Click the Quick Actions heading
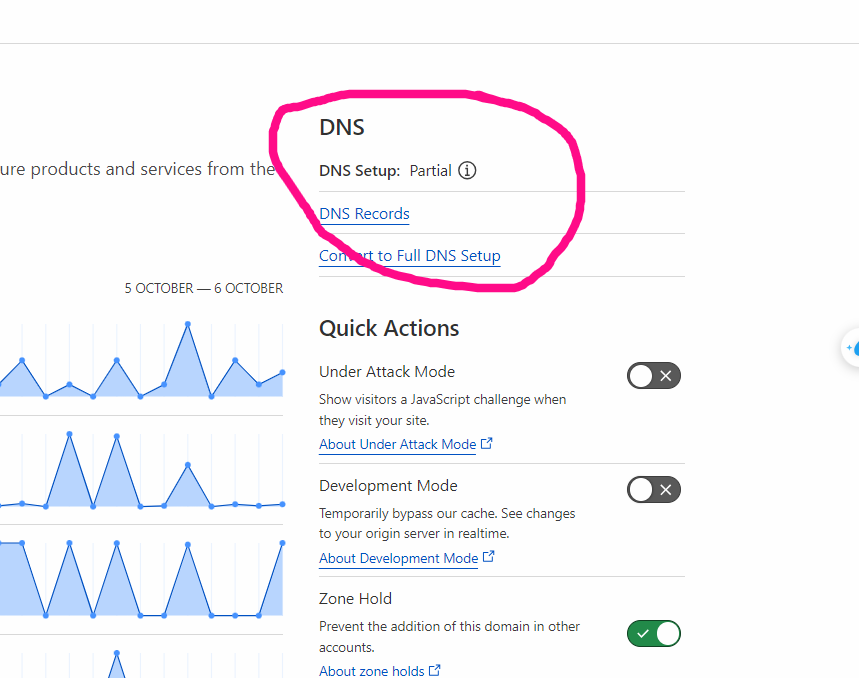The image size is (859, 678). tap(389, 328)
